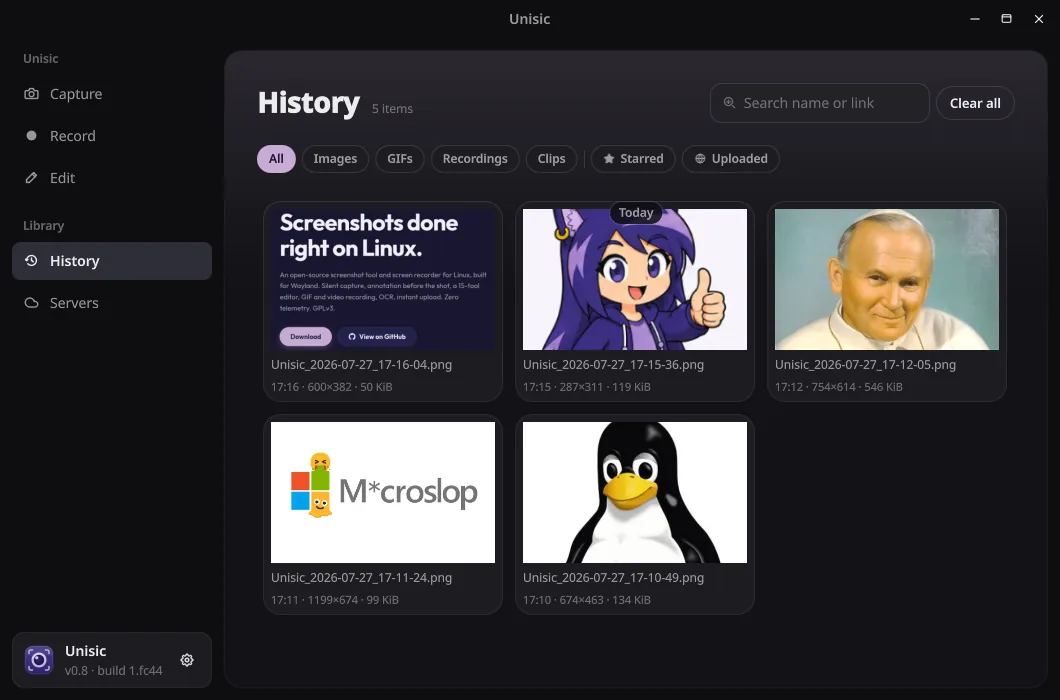Filter history by Images
The image size is (1060, 700).
[335, 159]
